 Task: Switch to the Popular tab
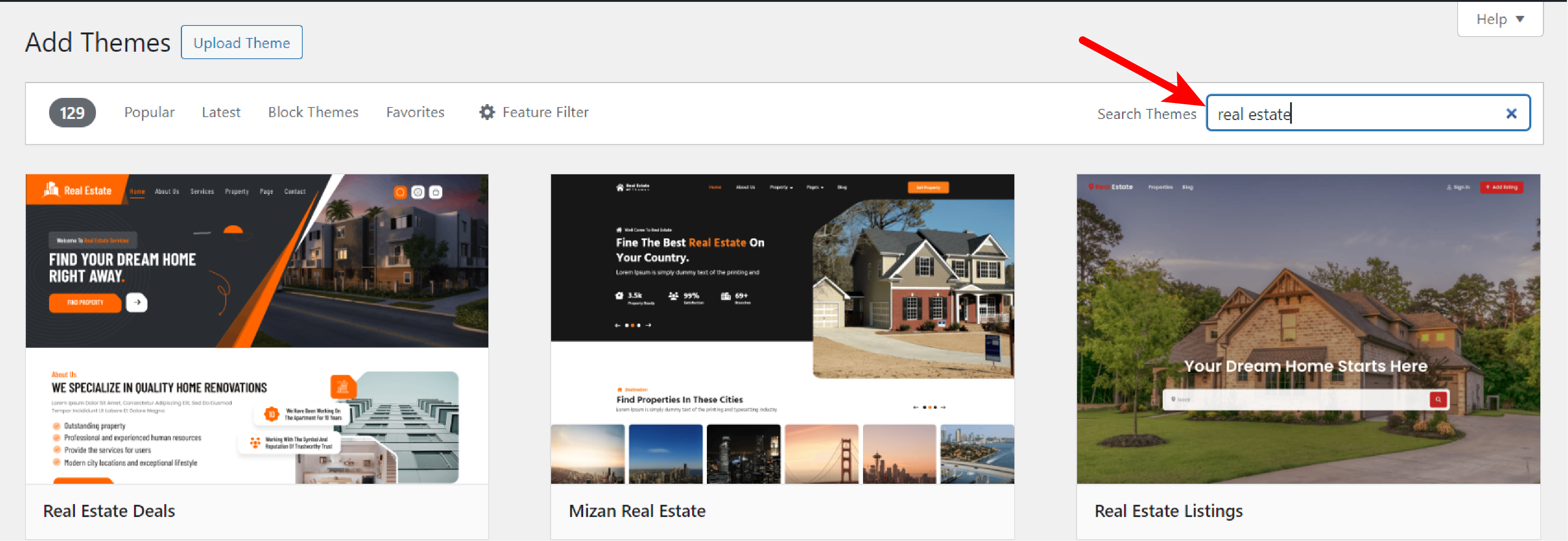click(149, 112)
